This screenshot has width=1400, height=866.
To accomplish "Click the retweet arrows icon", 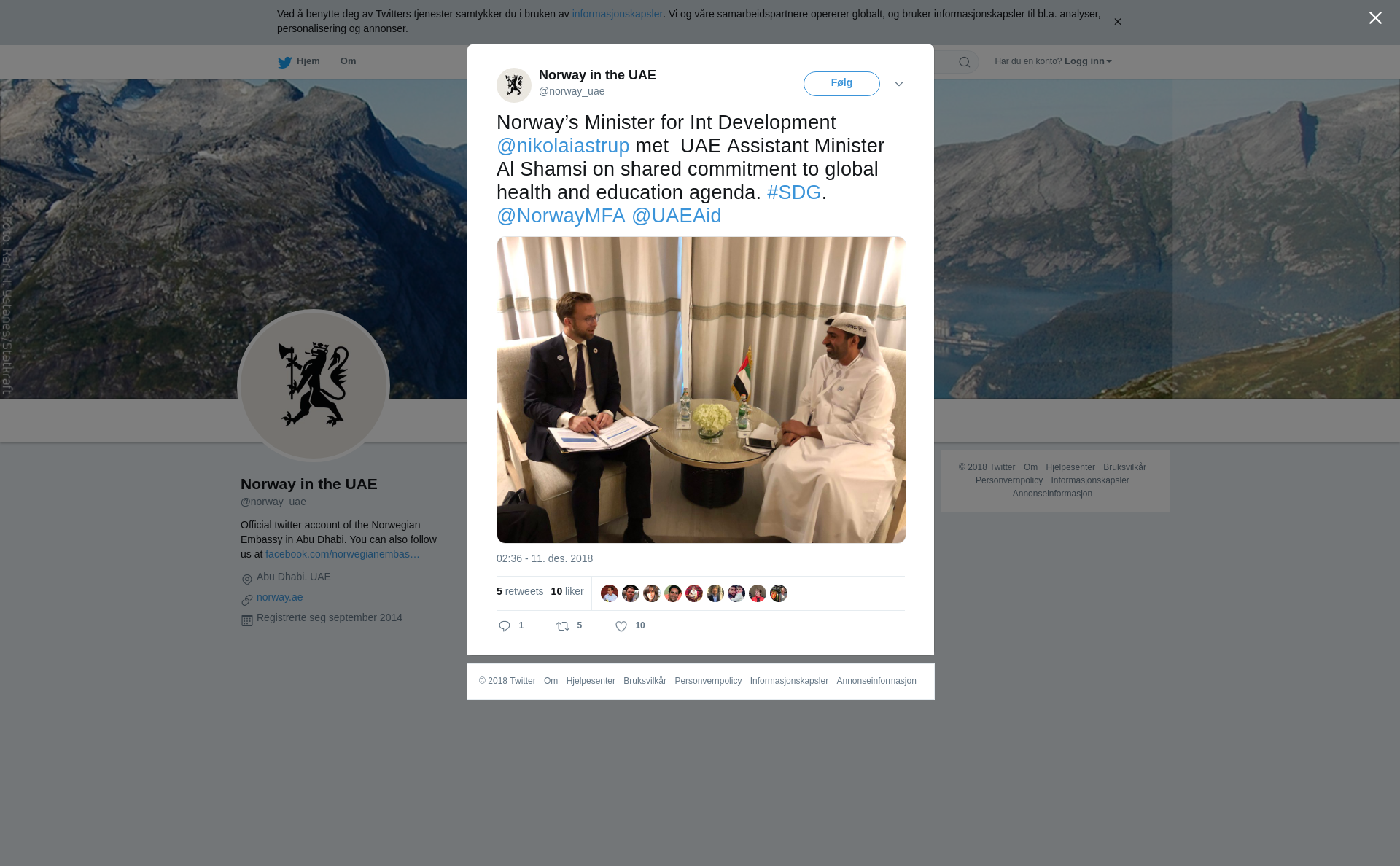I will (x=563, y=626).
